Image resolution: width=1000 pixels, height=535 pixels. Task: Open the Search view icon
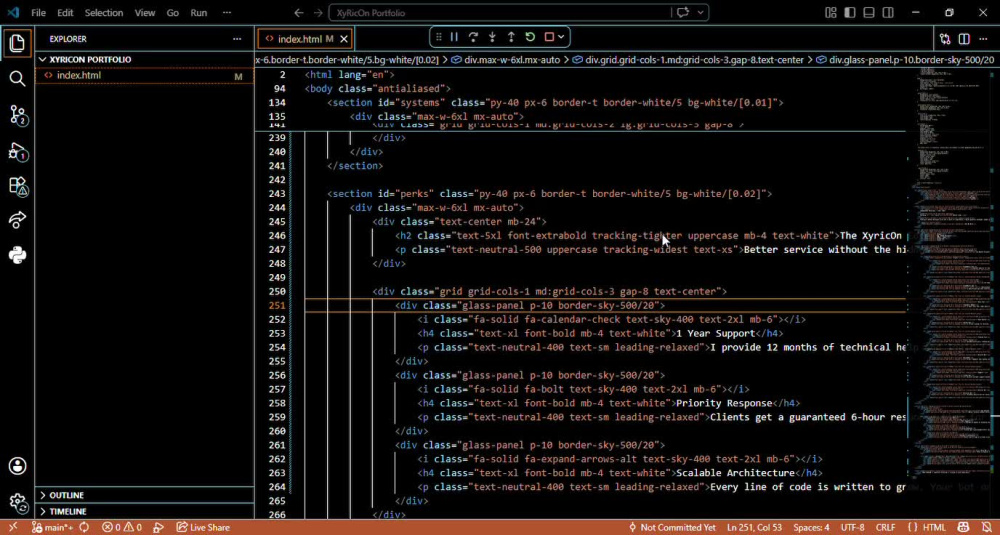[17, 79]
